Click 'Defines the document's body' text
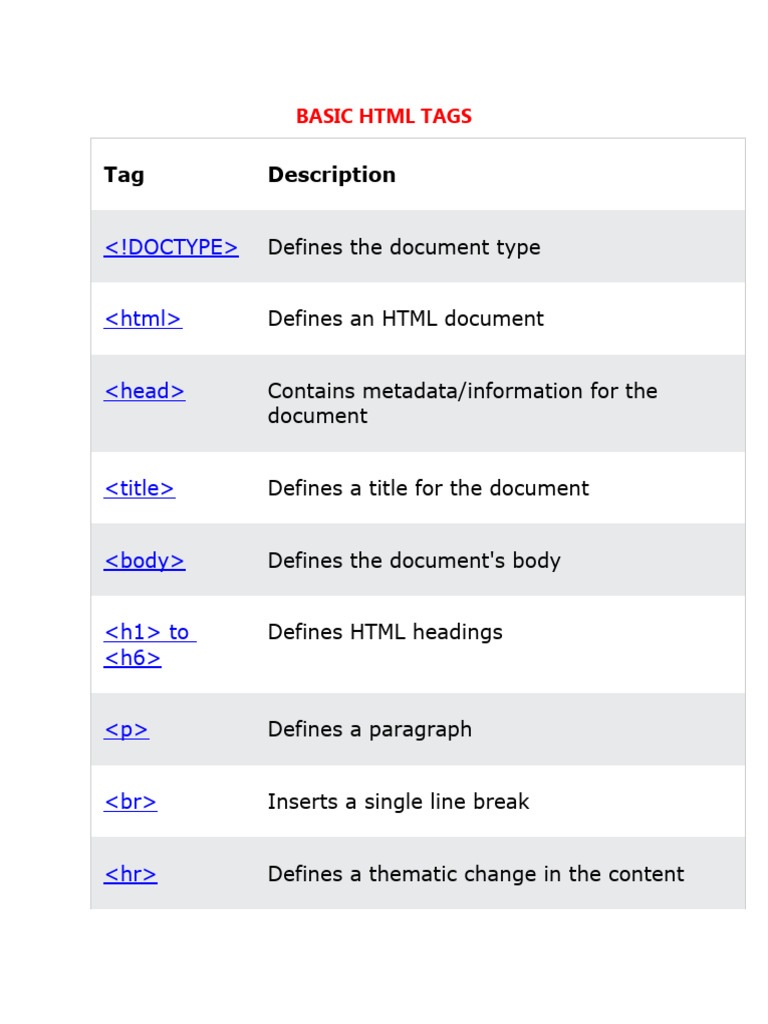Screen dimensions: 768x1024 (x=414, y=560)
